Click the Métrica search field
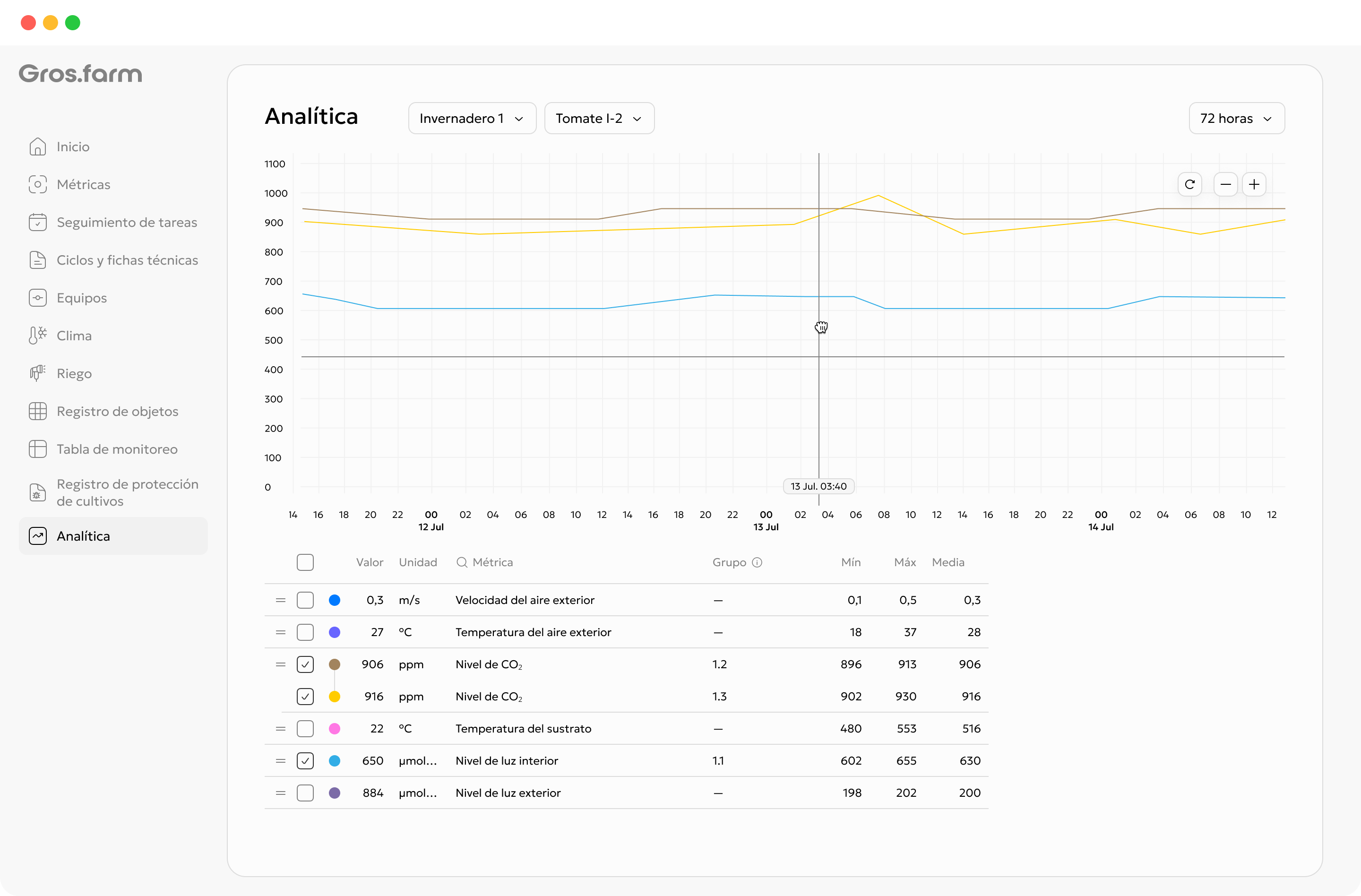The width and height of the screenshot is (1361, 896). [x=485, y=562]
